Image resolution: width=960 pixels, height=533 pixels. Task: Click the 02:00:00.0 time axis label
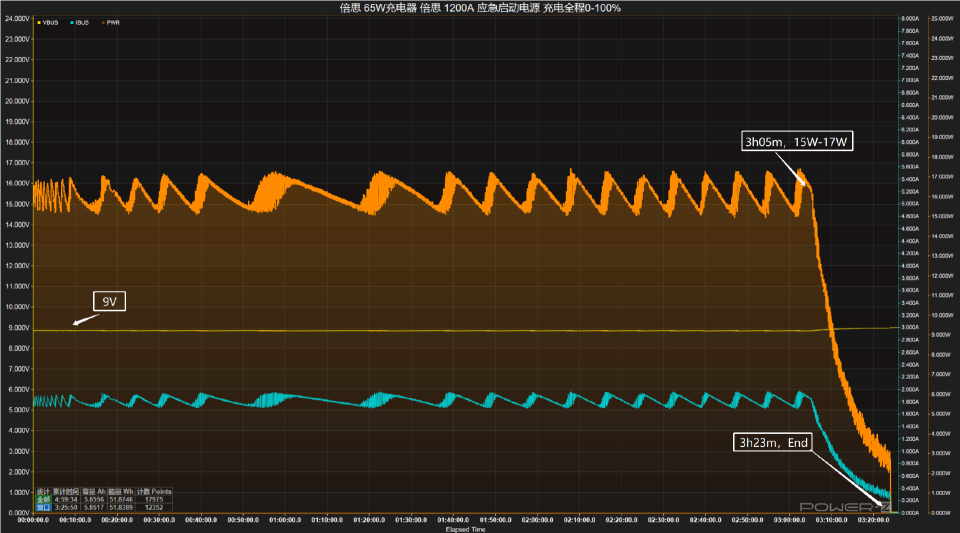point(537,520)
